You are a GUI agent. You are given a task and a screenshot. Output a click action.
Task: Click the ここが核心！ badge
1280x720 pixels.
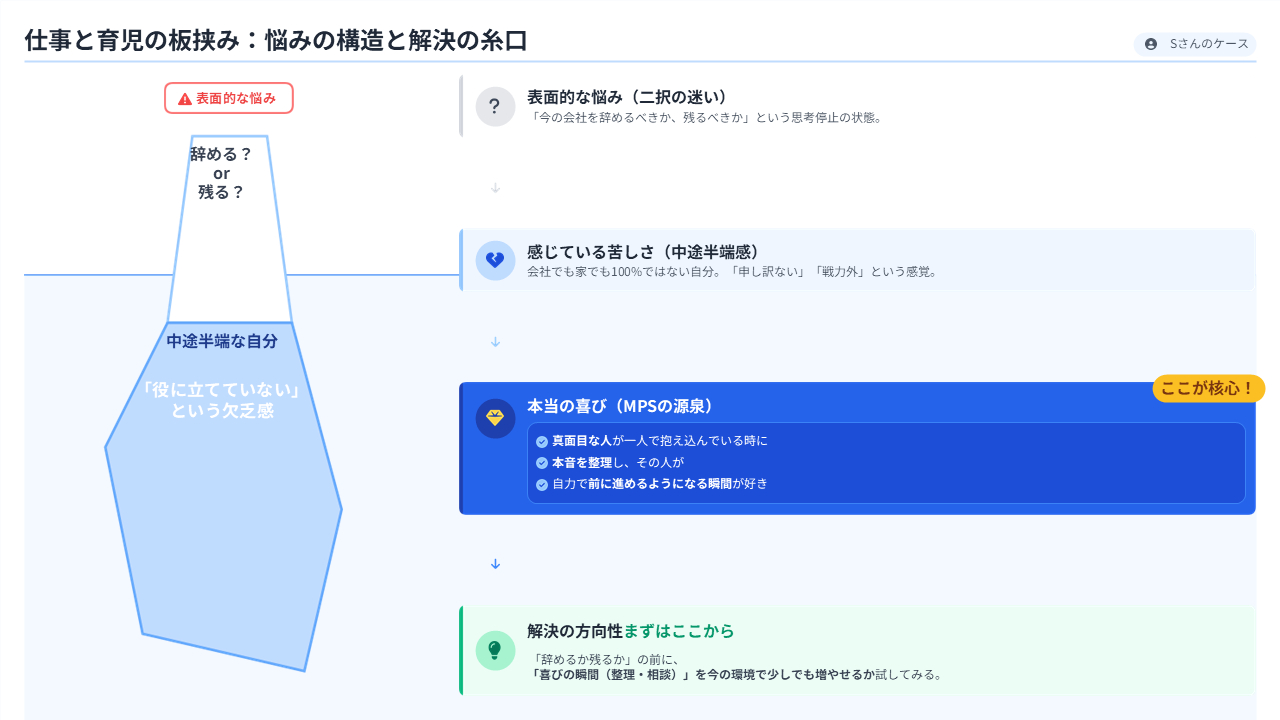[x=1208, y=388]
